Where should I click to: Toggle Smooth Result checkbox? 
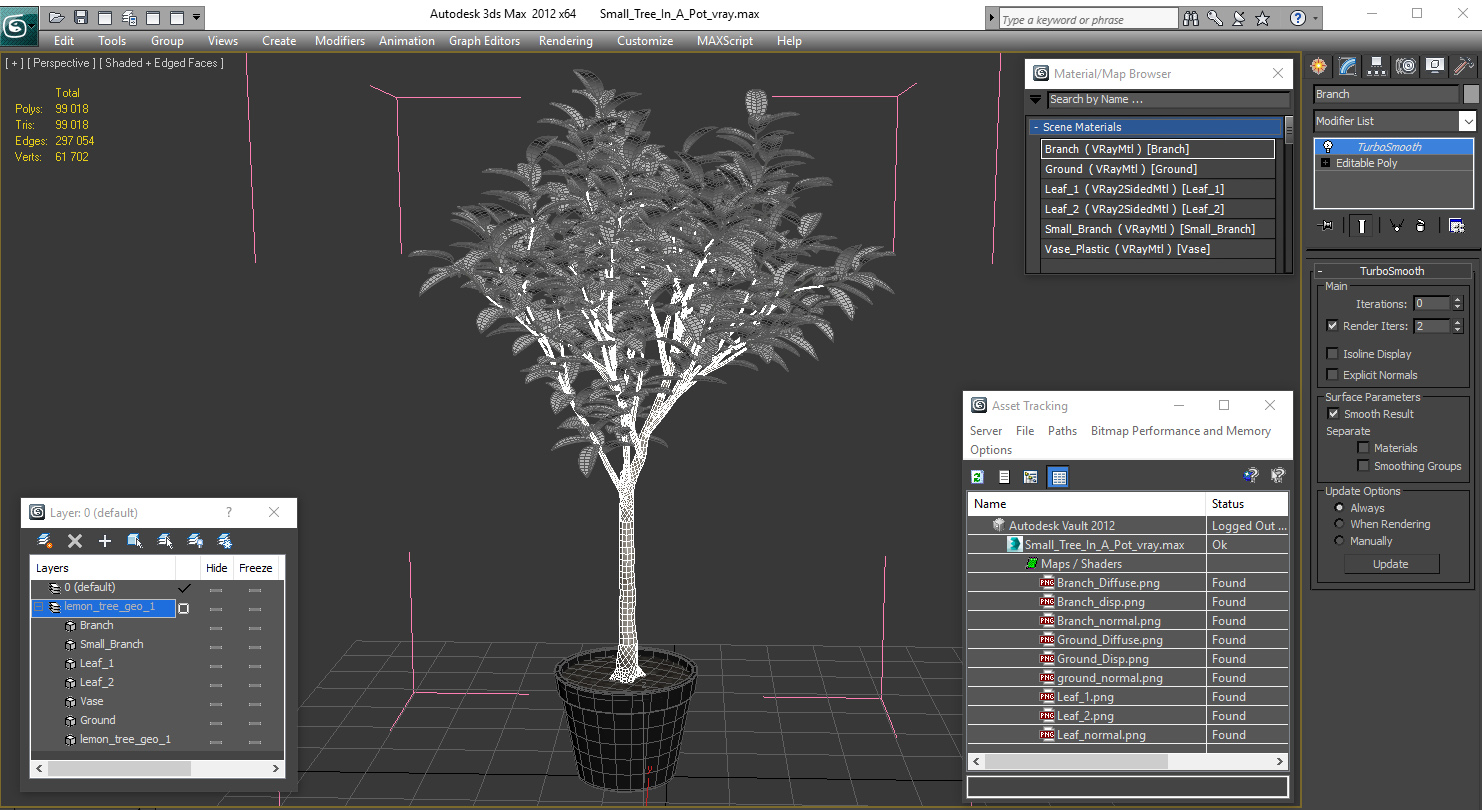pos(1332,414)
